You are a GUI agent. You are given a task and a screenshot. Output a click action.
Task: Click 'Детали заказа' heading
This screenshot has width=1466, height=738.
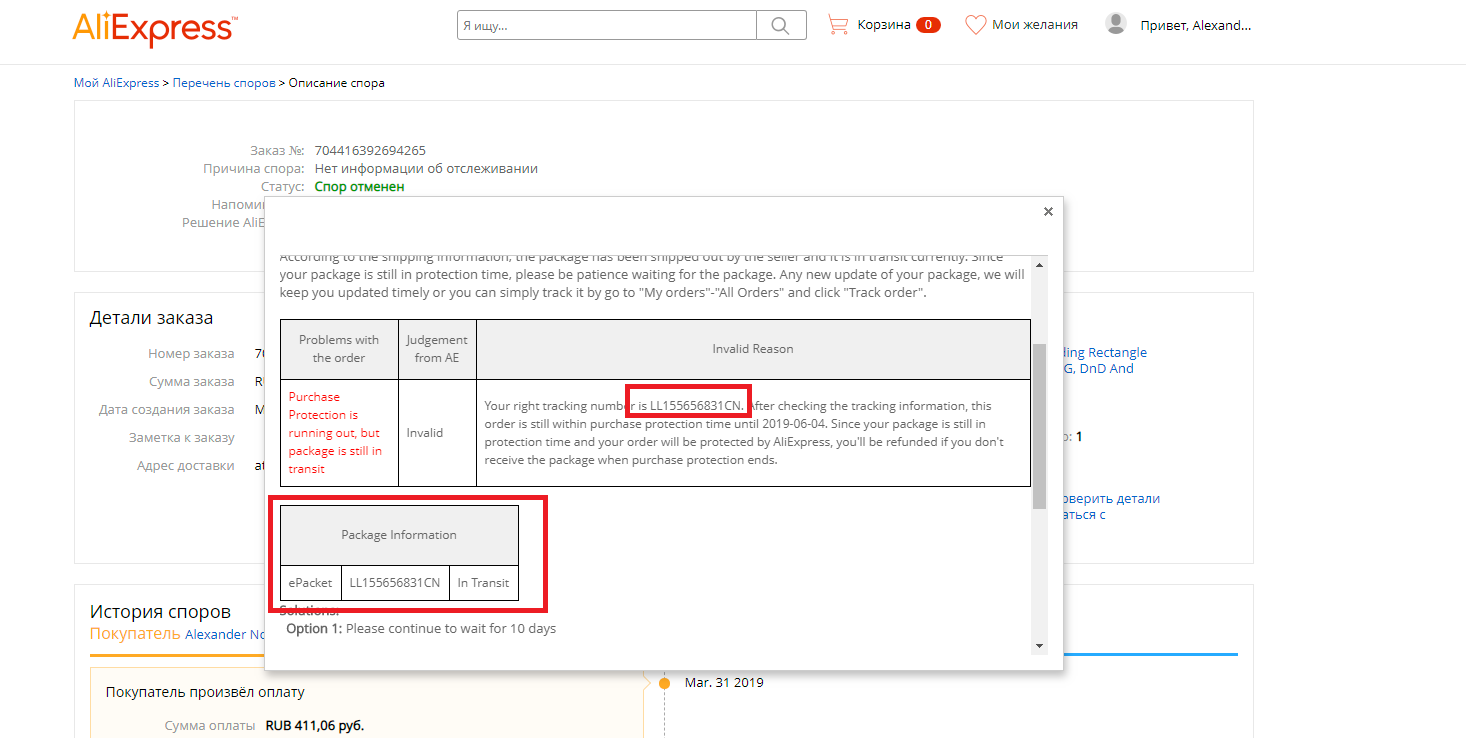[x=151, y=318]
